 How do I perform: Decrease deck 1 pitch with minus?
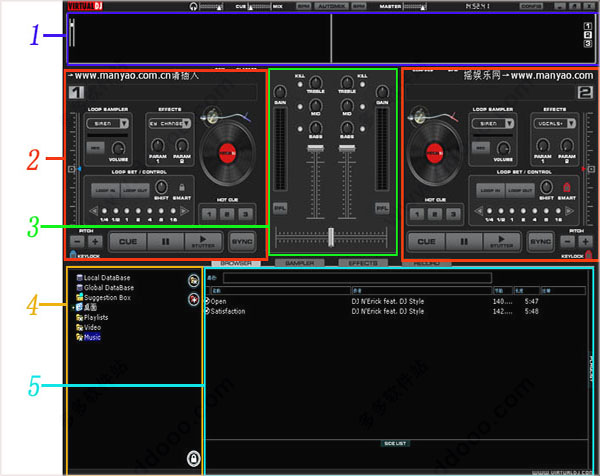(77, 241)
